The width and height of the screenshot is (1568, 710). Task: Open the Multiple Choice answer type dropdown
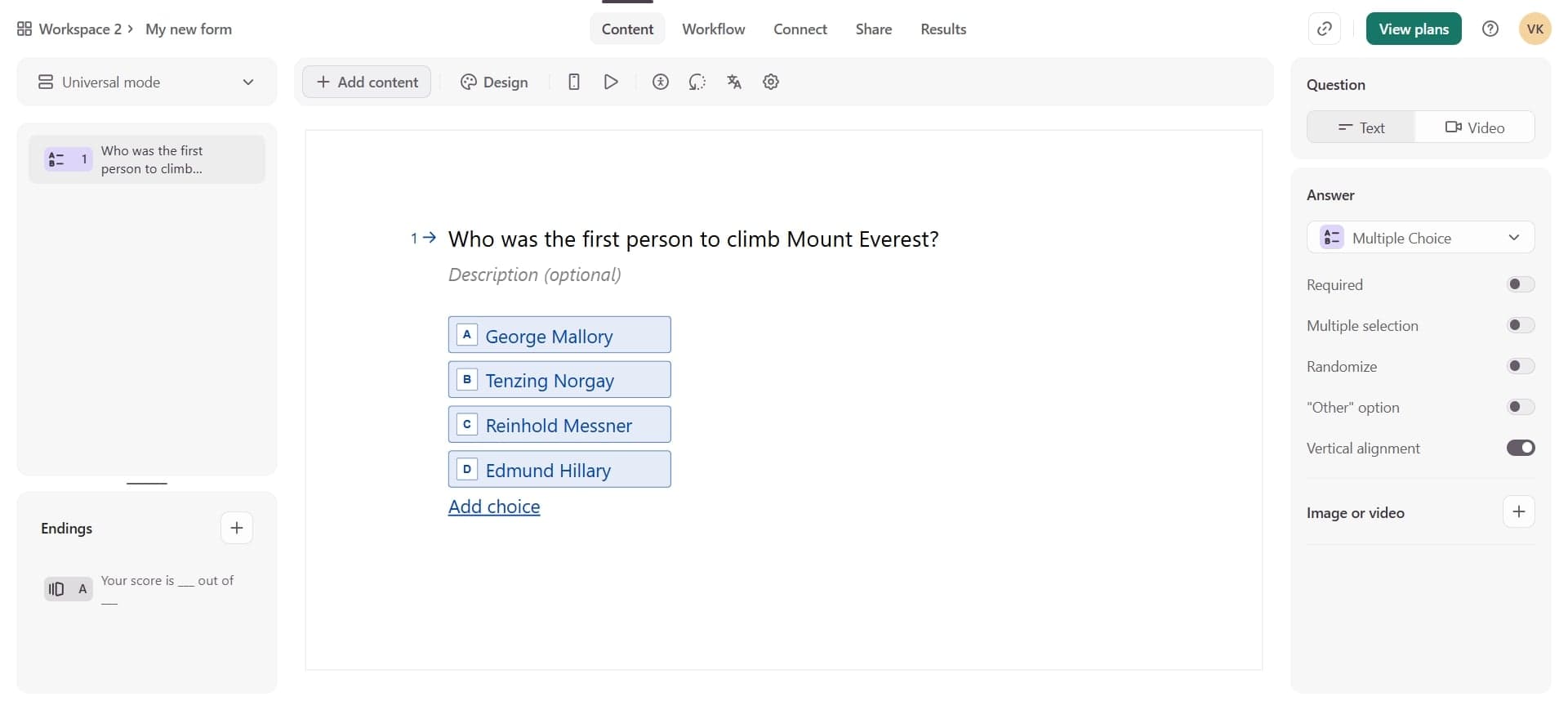tap(1420, 238)
